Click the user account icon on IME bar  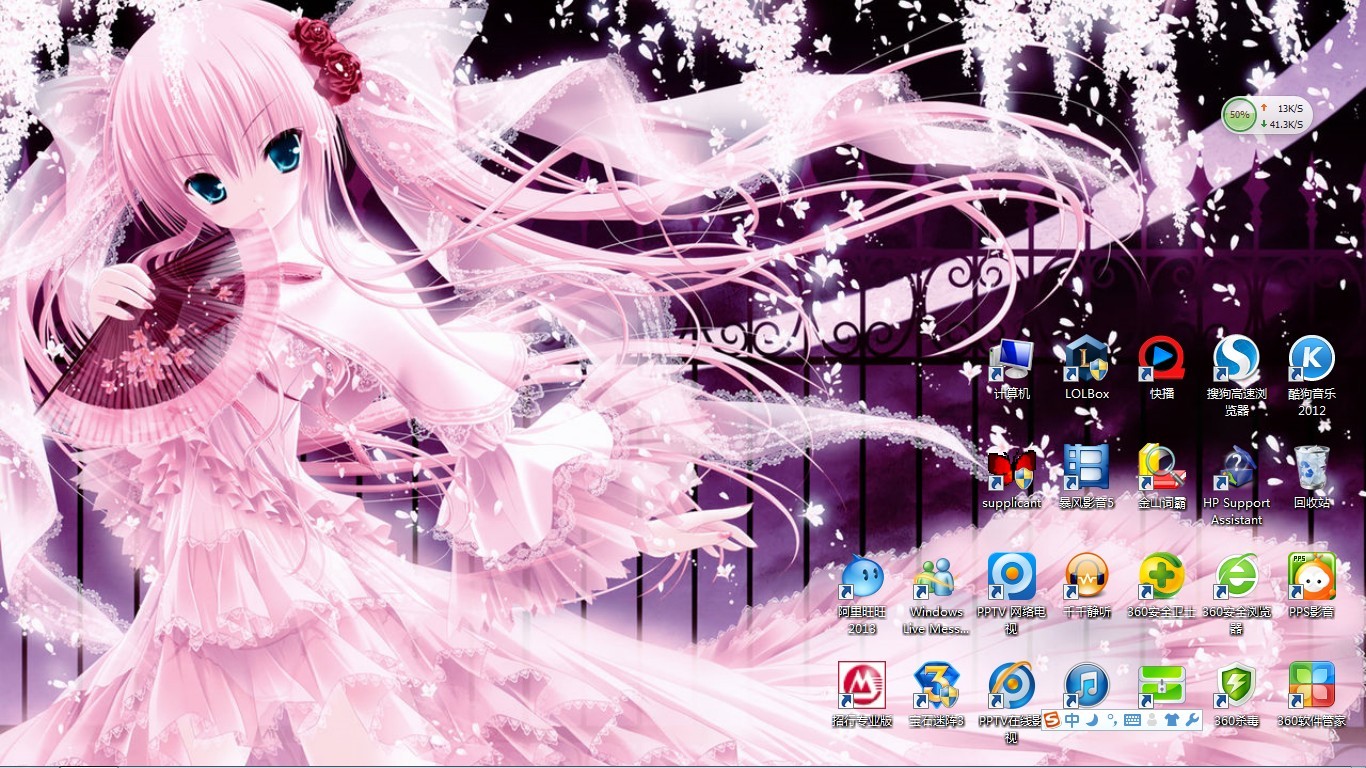tap(1152, 720)
